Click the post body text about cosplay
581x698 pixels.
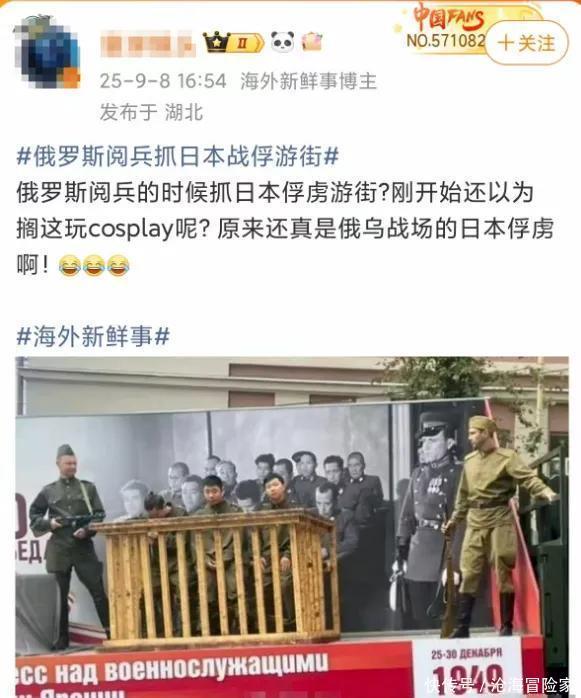285,229
